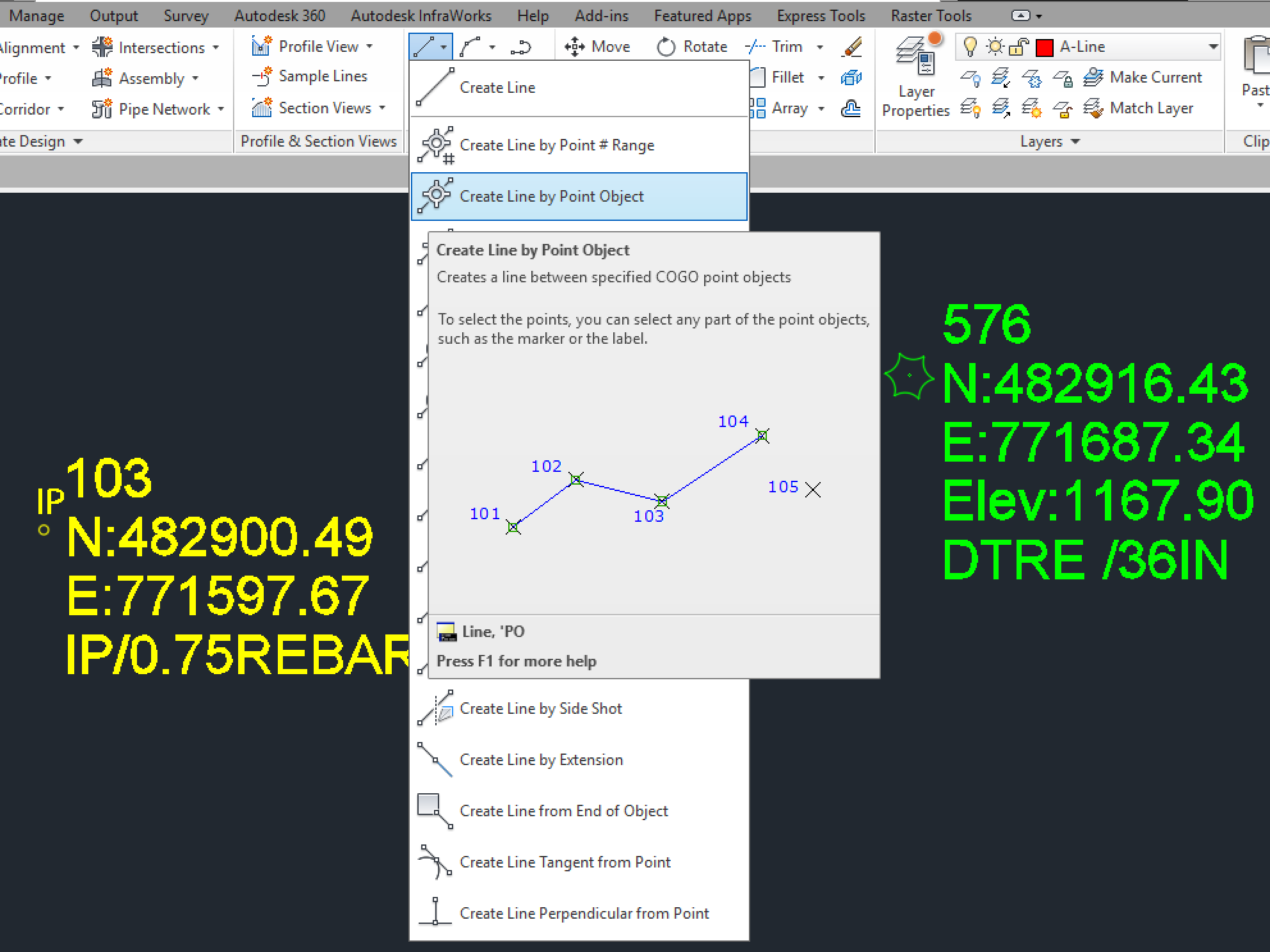Click the Intersections button
This screenshot has height=952, width=1270.
[x=160, y=46]
